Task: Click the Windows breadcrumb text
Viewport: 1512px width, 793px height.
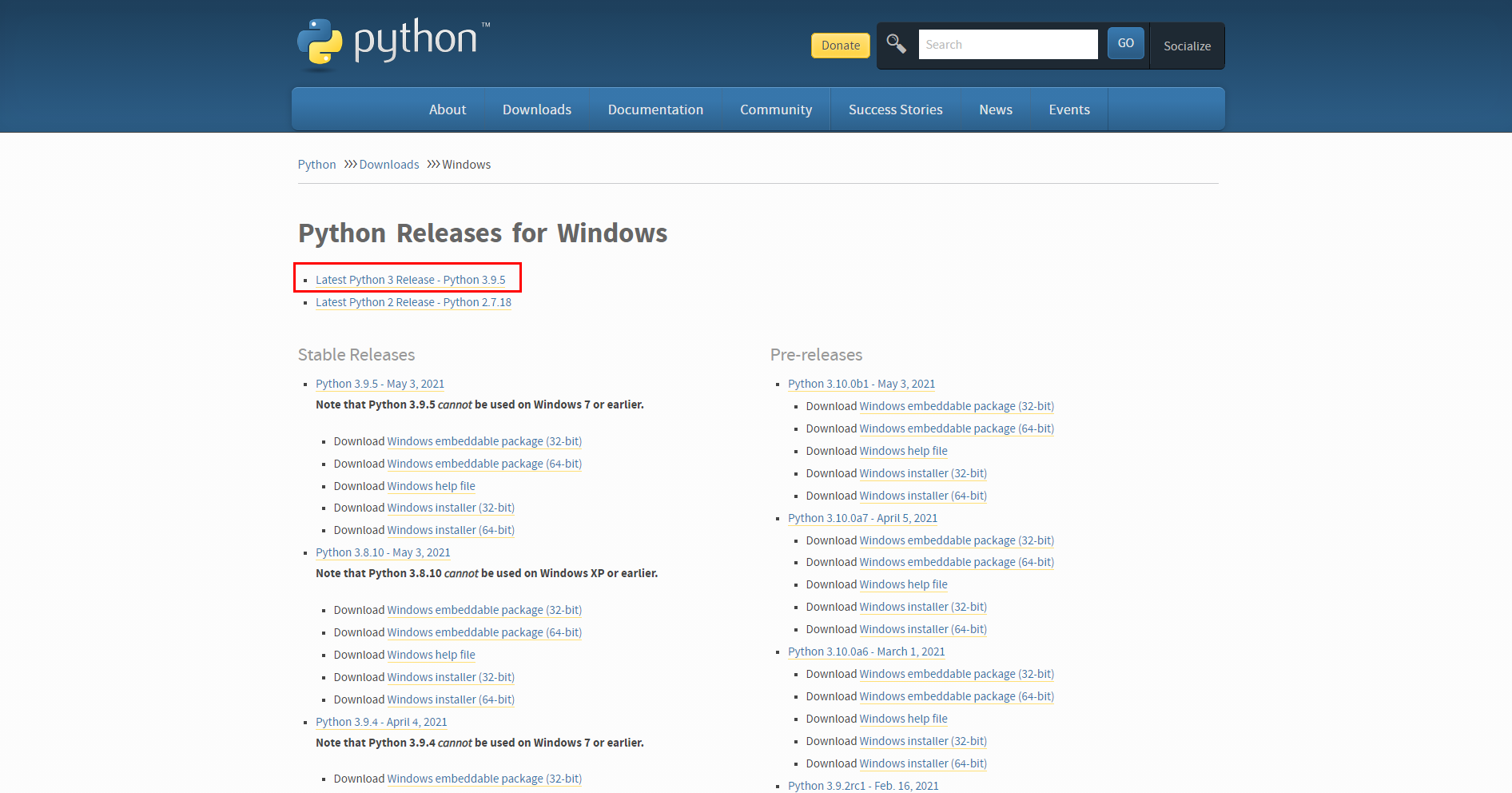Action: [467, 165]
